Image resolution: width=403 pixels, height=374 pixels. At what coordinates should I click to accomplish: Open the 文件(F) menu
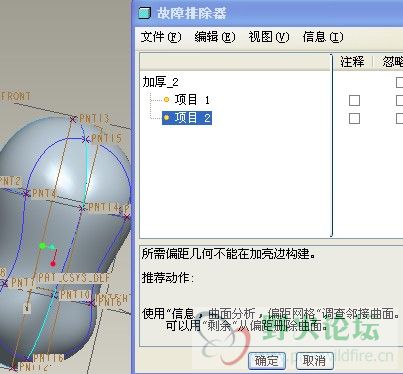161,37
